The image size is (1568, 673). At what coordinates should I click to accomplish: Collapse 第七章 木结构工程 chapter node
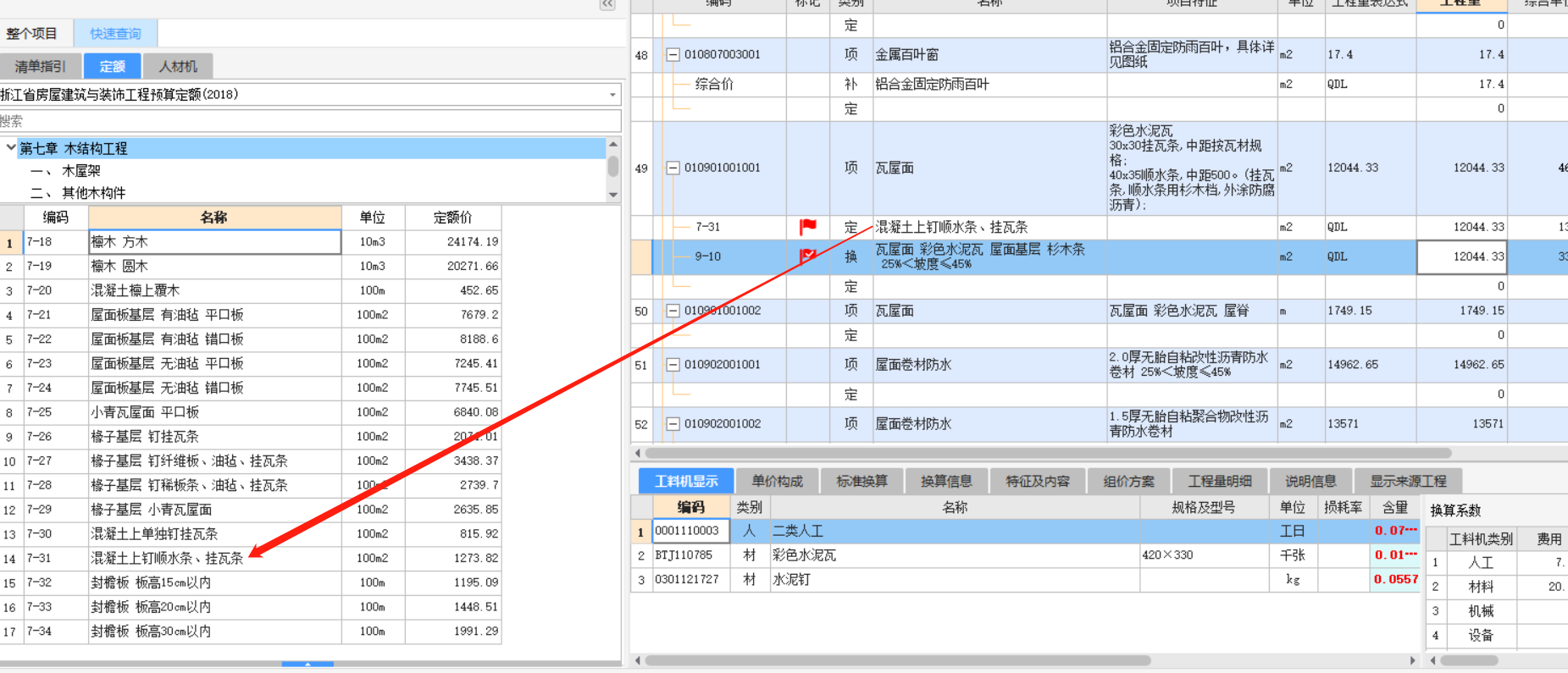pyautogui.click(x=11, y=147)
